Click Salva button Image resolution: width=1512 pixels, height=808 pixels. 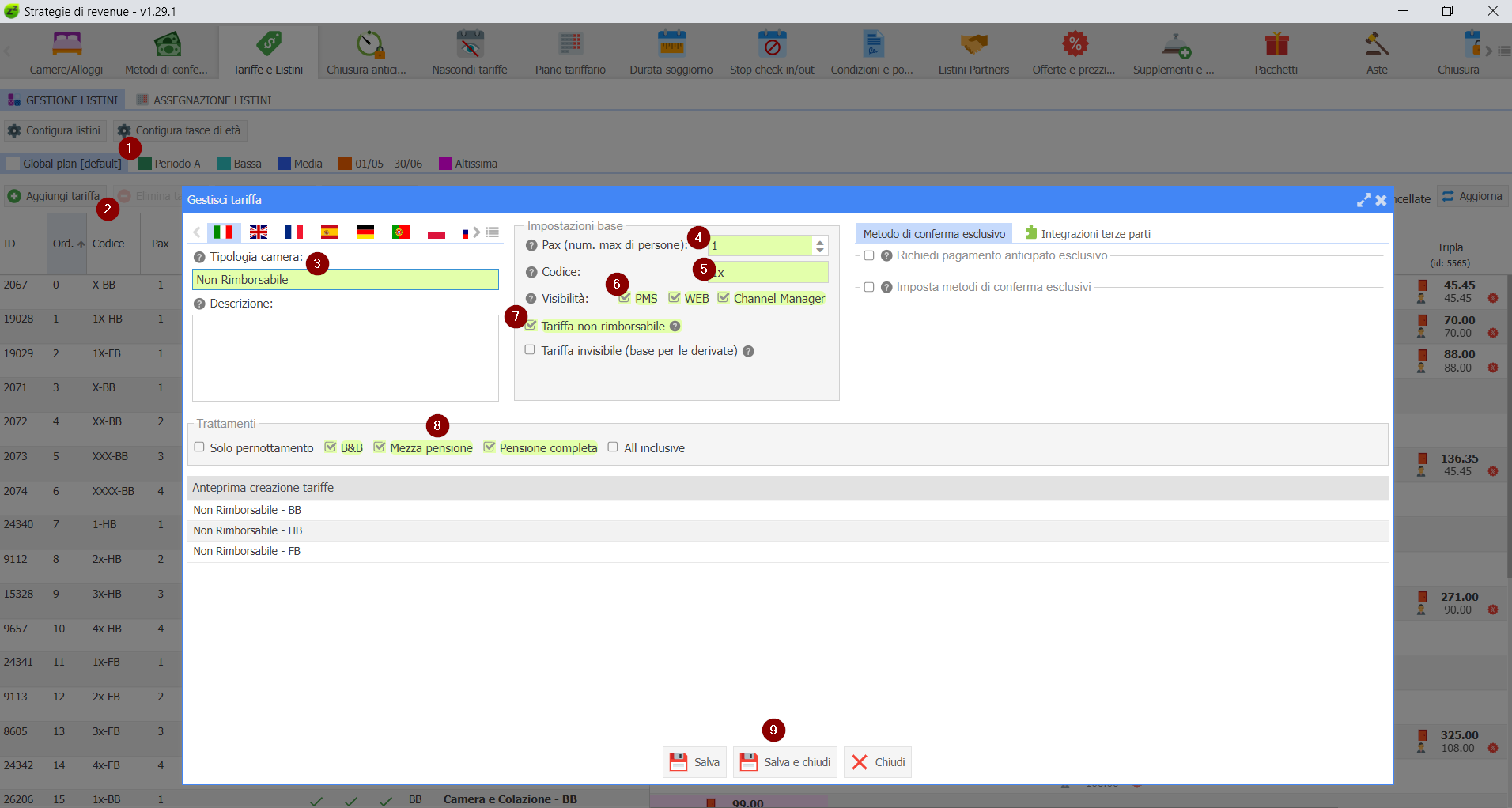point(695,762)
